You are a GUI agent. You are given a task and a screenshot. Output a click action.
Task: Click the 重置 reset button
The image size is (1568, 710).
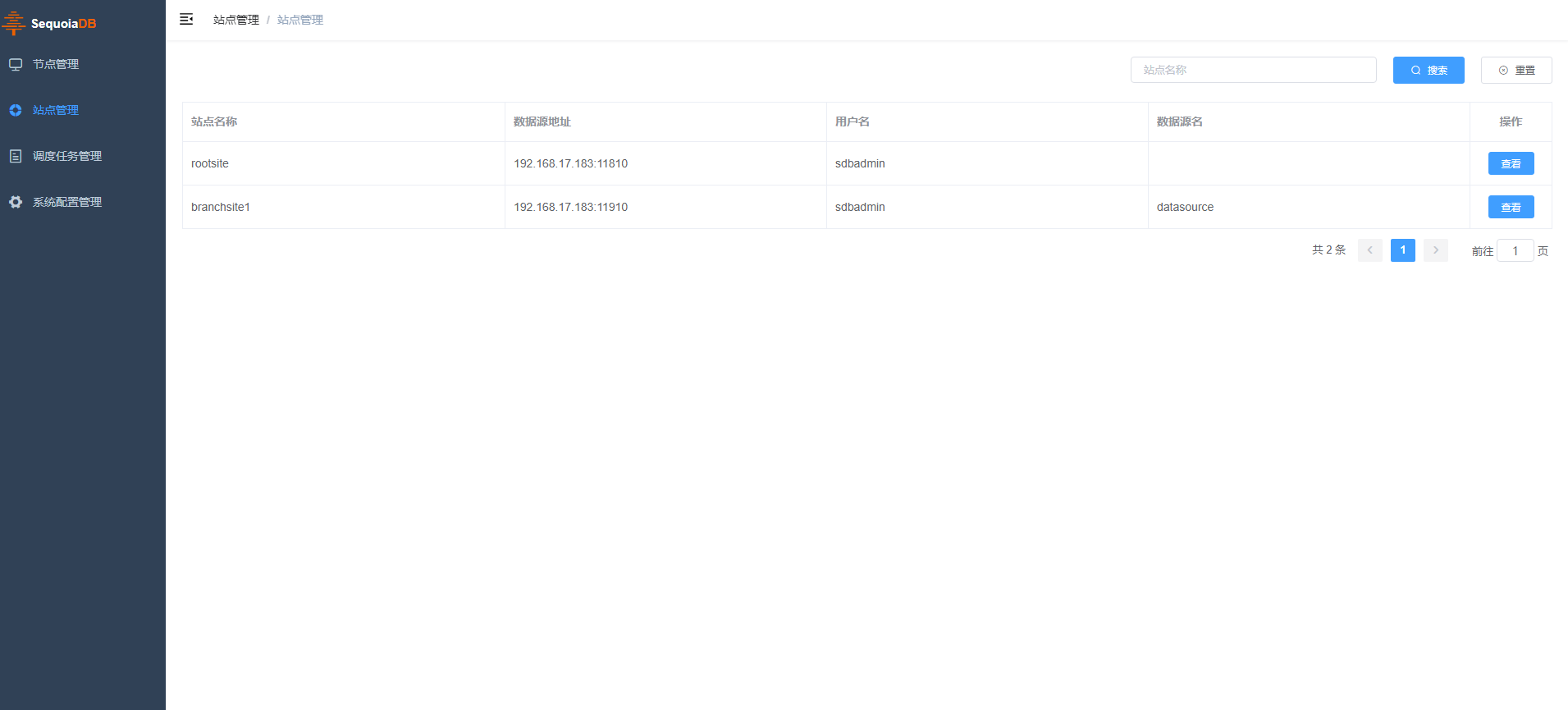1516,70
